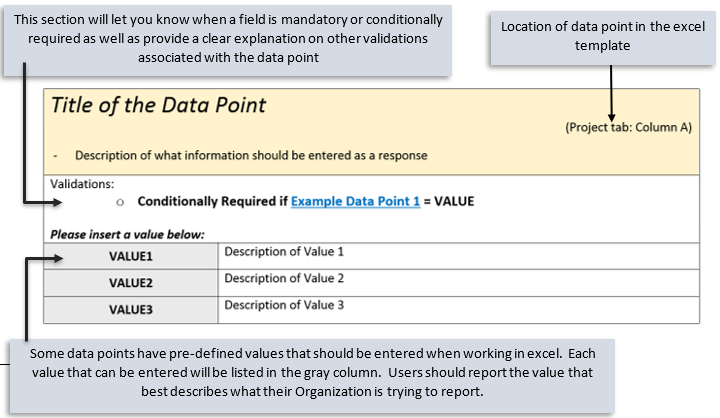Image resolution: width=720 pixels, height=418 pixels.
Task: Click the hollow bullet before Conditionally Required
Action: click(119, 202)
